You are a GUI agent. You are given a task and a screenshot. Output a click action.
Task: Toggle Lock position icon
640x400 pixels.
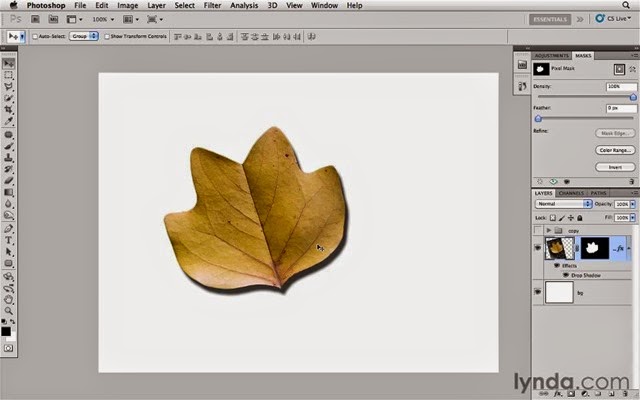(x=571, y=218)
